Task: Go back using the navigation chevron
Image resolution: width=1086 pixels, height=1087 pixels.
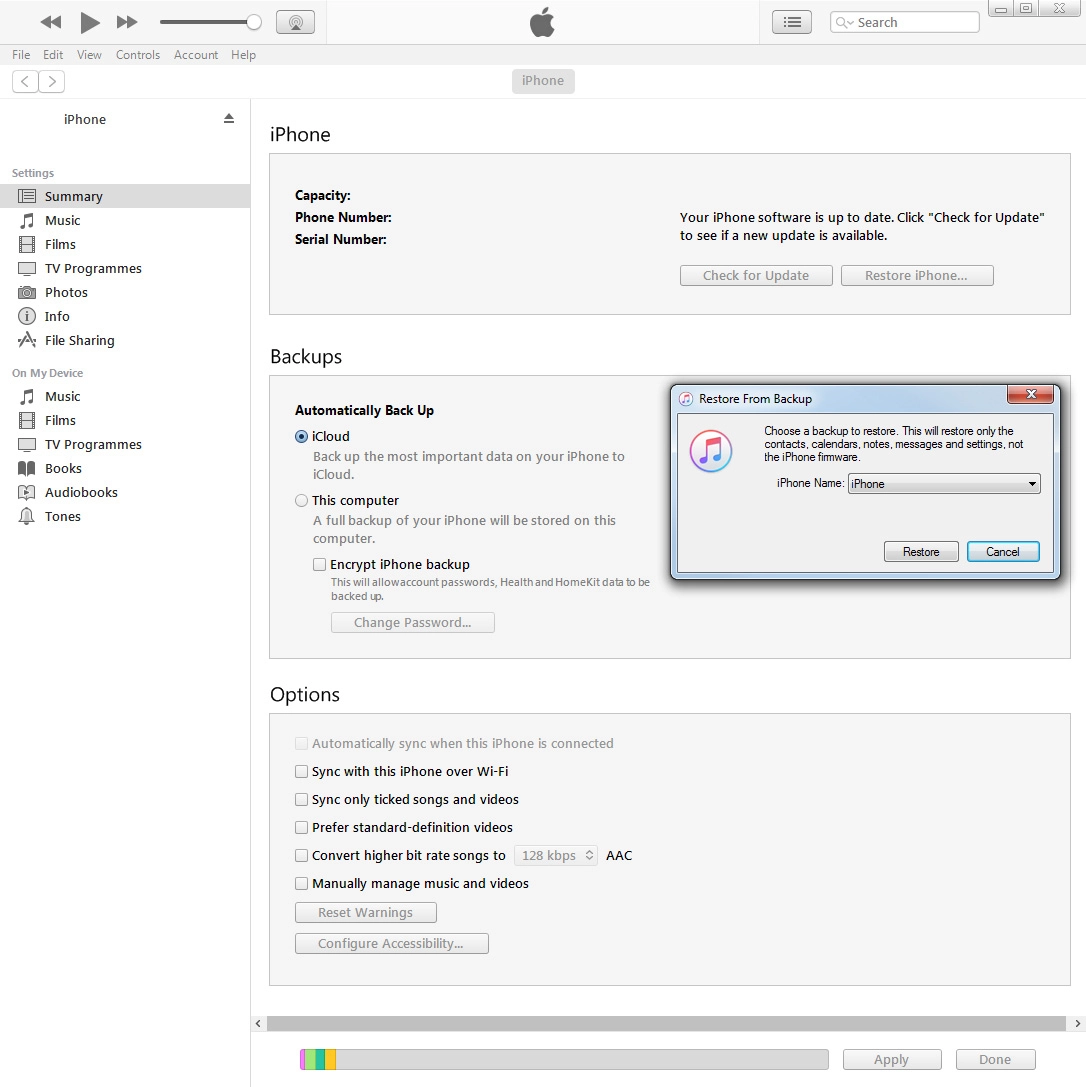Action: click(x=26, y=82)
